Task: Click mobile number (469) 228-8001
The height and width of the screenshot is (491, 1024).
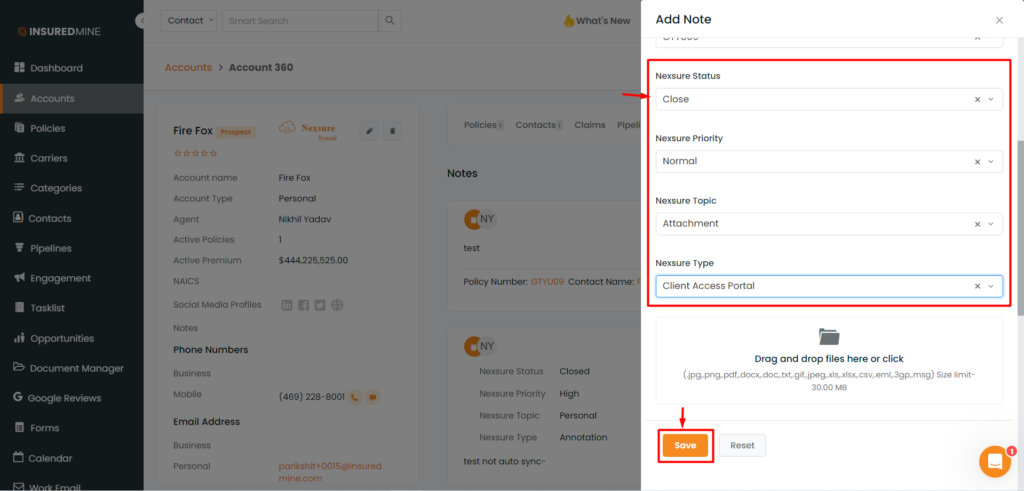Action: pos(312,396)
